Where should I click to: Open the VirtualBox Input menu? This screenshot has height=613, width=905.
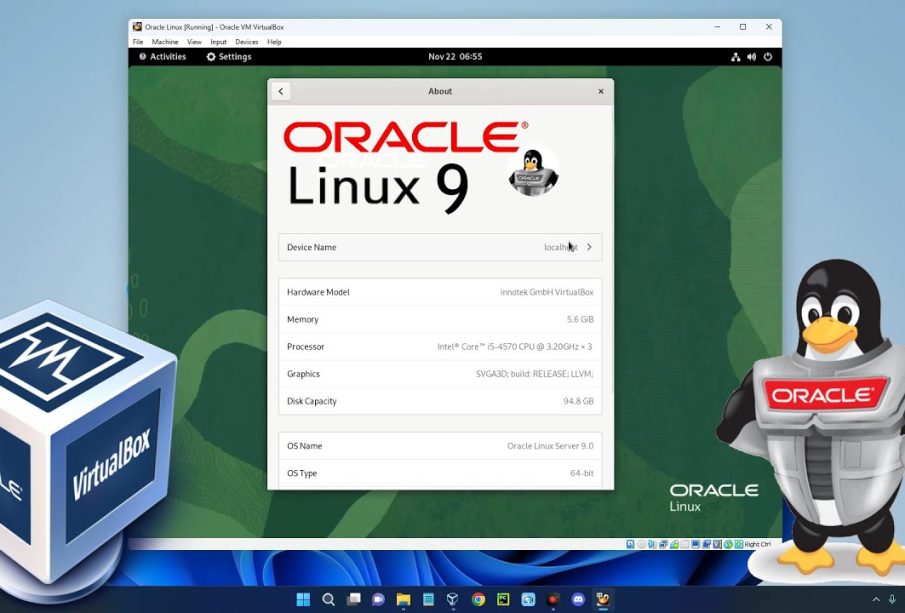[218, 42]
